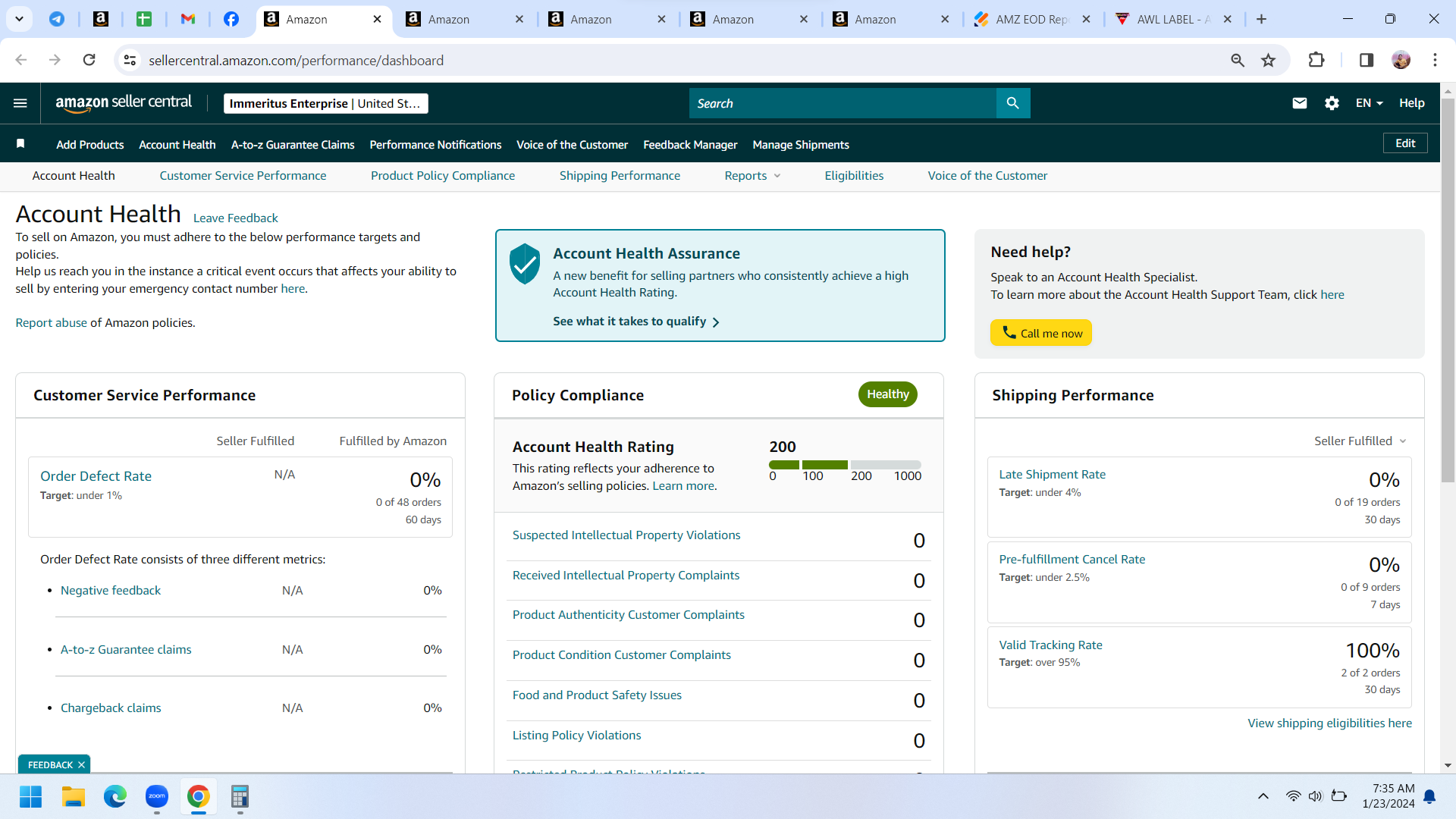Screen dimensions: 1456x819
Task: Bookmark this page with the star icon
Action: [1268, 60]
